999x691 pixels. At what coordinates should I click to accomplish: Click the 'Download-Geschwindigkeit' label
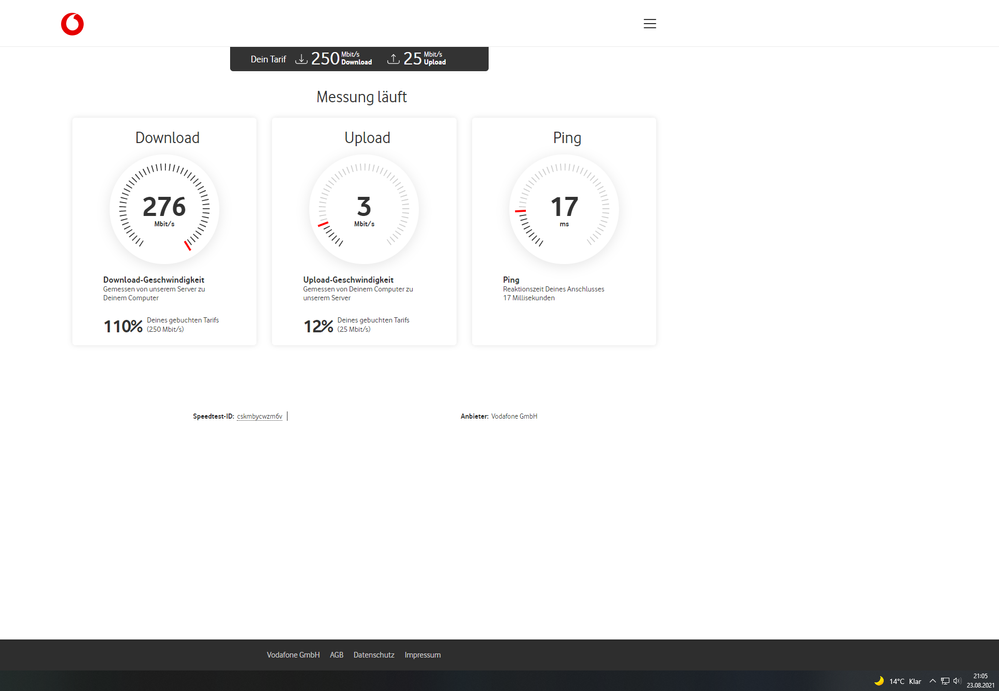click(154, 280)
